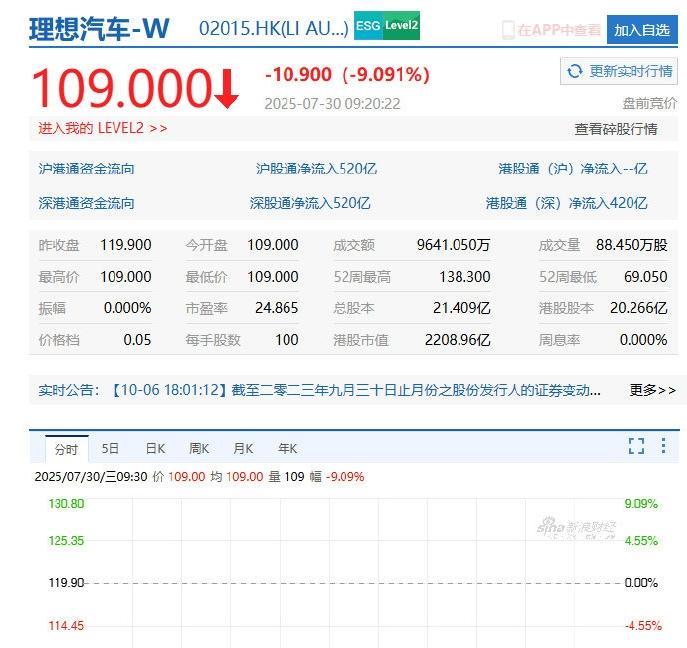Click the 盘前竞价 status label
The width and height of the screenshot is (687, 648).
tap(650, 103)
